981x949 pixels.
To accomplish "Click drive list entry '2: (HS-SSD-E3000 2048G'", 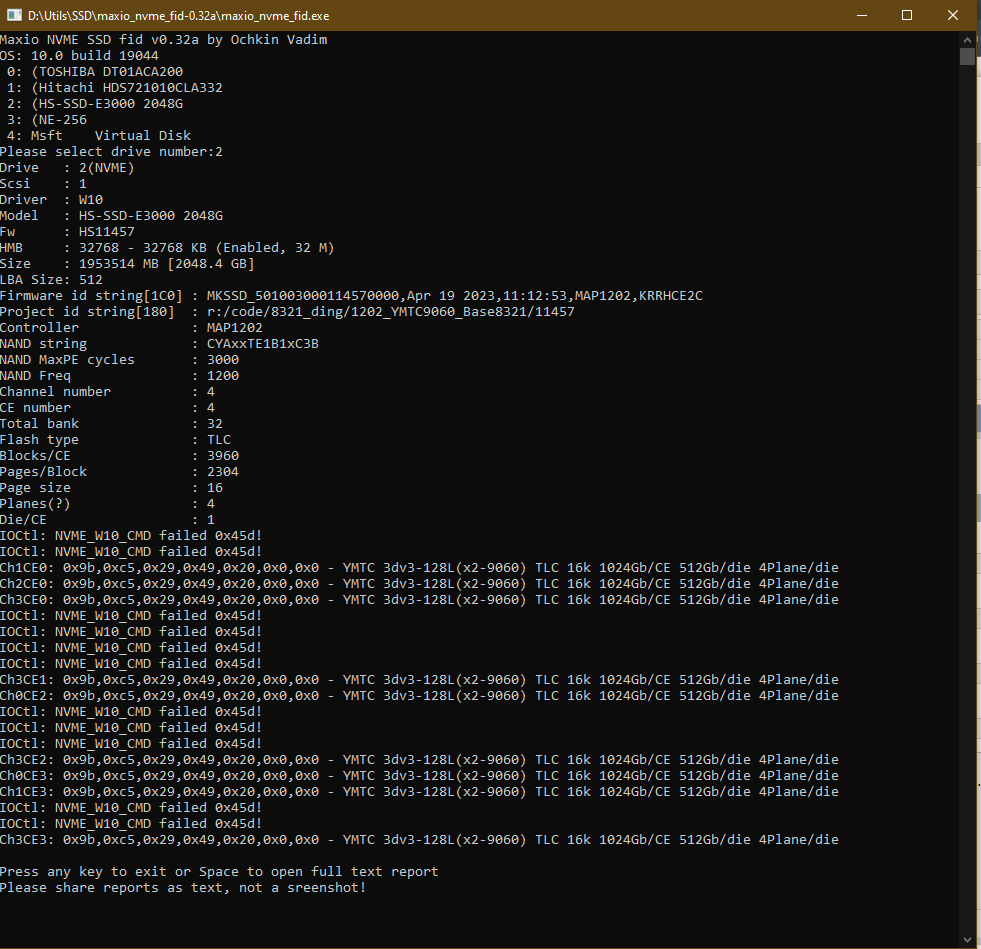I will tap(95, 104).
